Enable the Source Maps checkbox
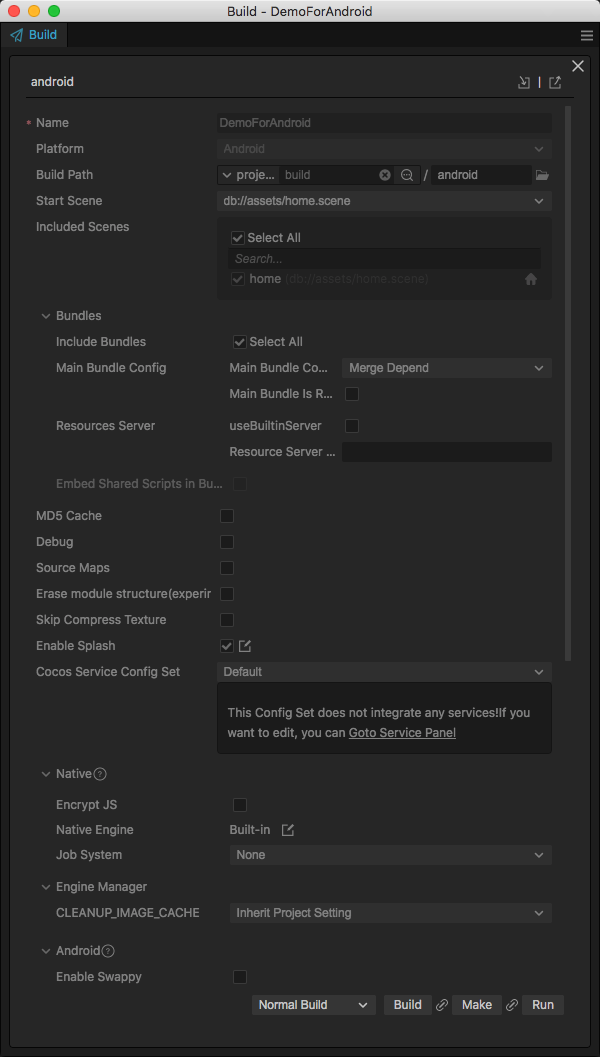600x1057 pixels. [x=227, y=568]
